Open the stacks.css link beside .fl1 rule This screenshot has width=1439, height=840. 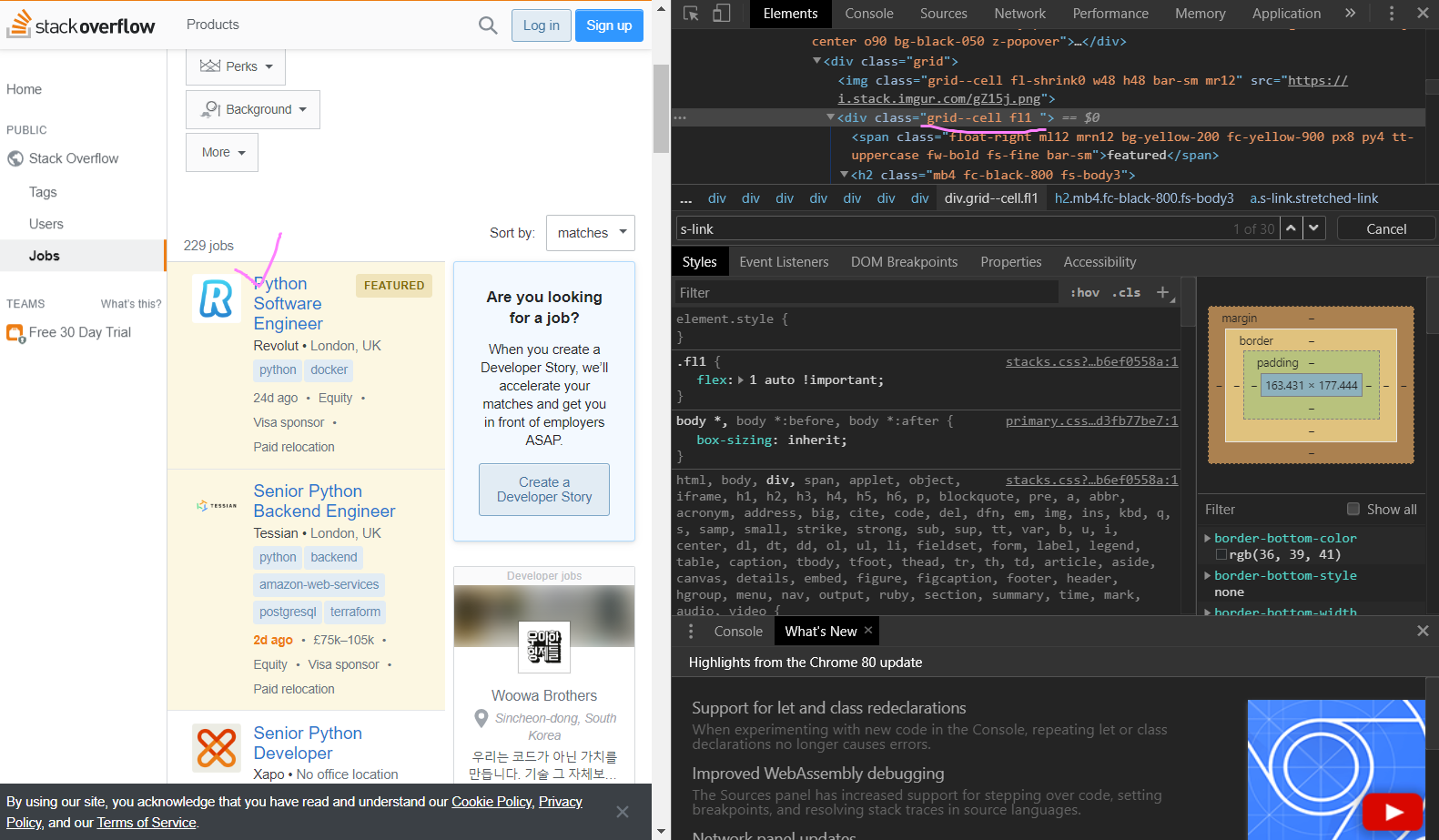(x=1091, y=361)
